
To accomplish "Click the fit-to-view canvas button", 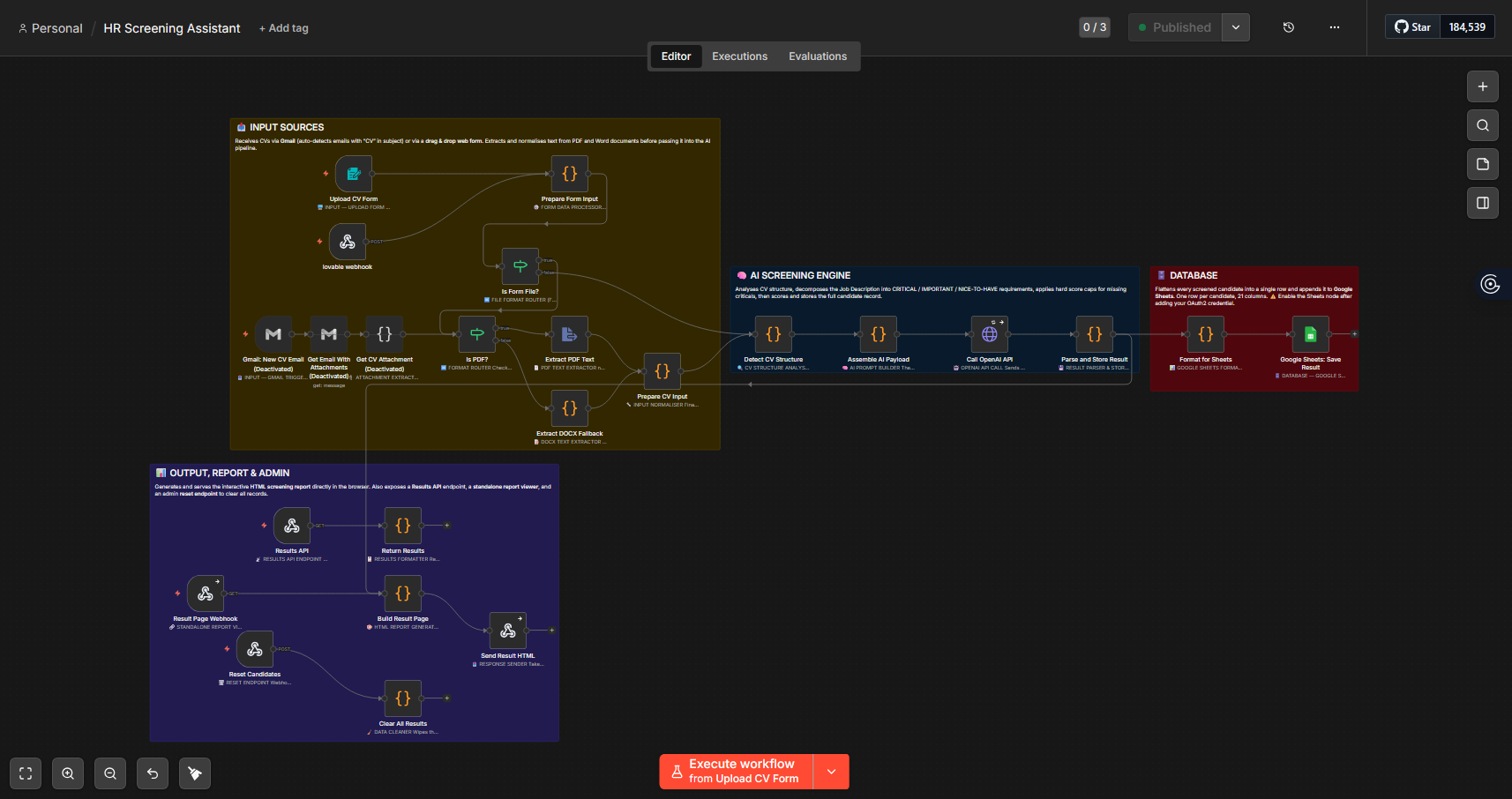I will (26, 773).
